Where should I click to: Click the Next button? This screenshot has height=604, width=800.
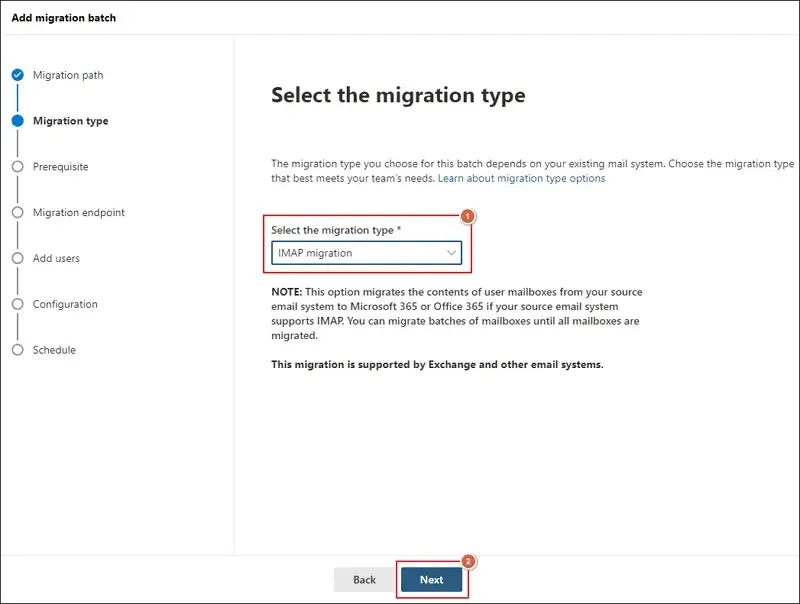(432, 579)
